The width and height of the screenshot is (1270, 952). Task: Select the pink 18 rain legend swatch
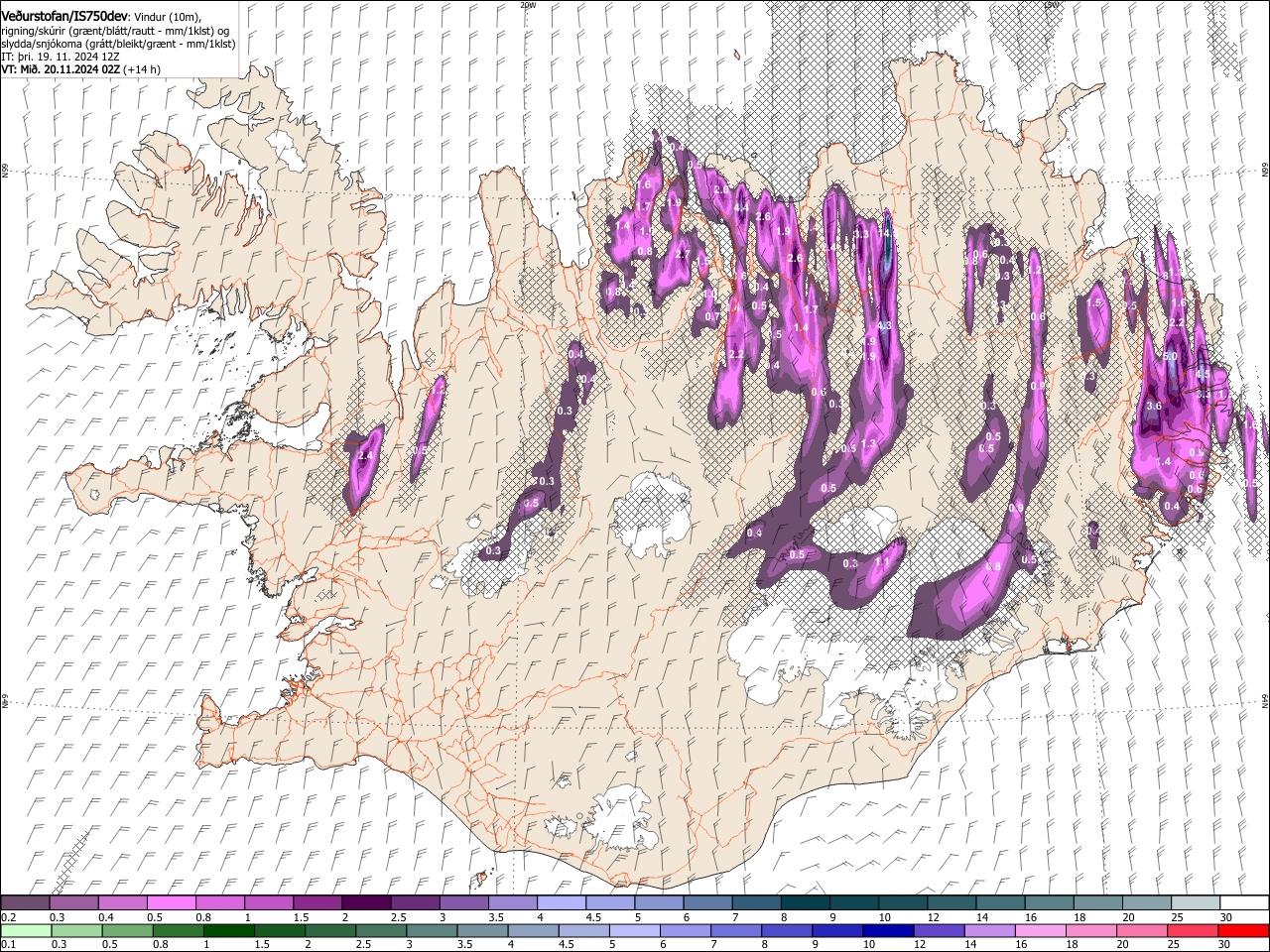point(1090,930)
